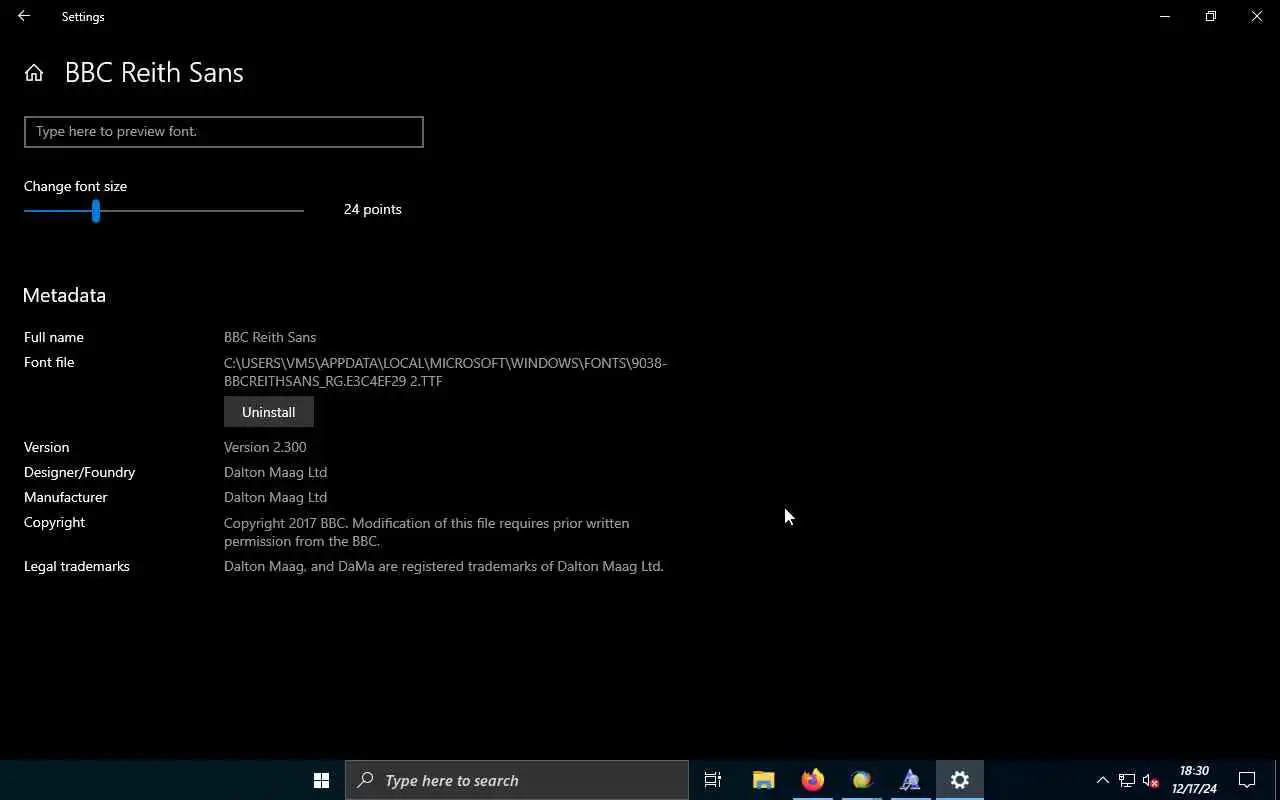The image size is (1280, 800).
Task: Open the Windows Start menu
Action: click(x=321, y=780)
